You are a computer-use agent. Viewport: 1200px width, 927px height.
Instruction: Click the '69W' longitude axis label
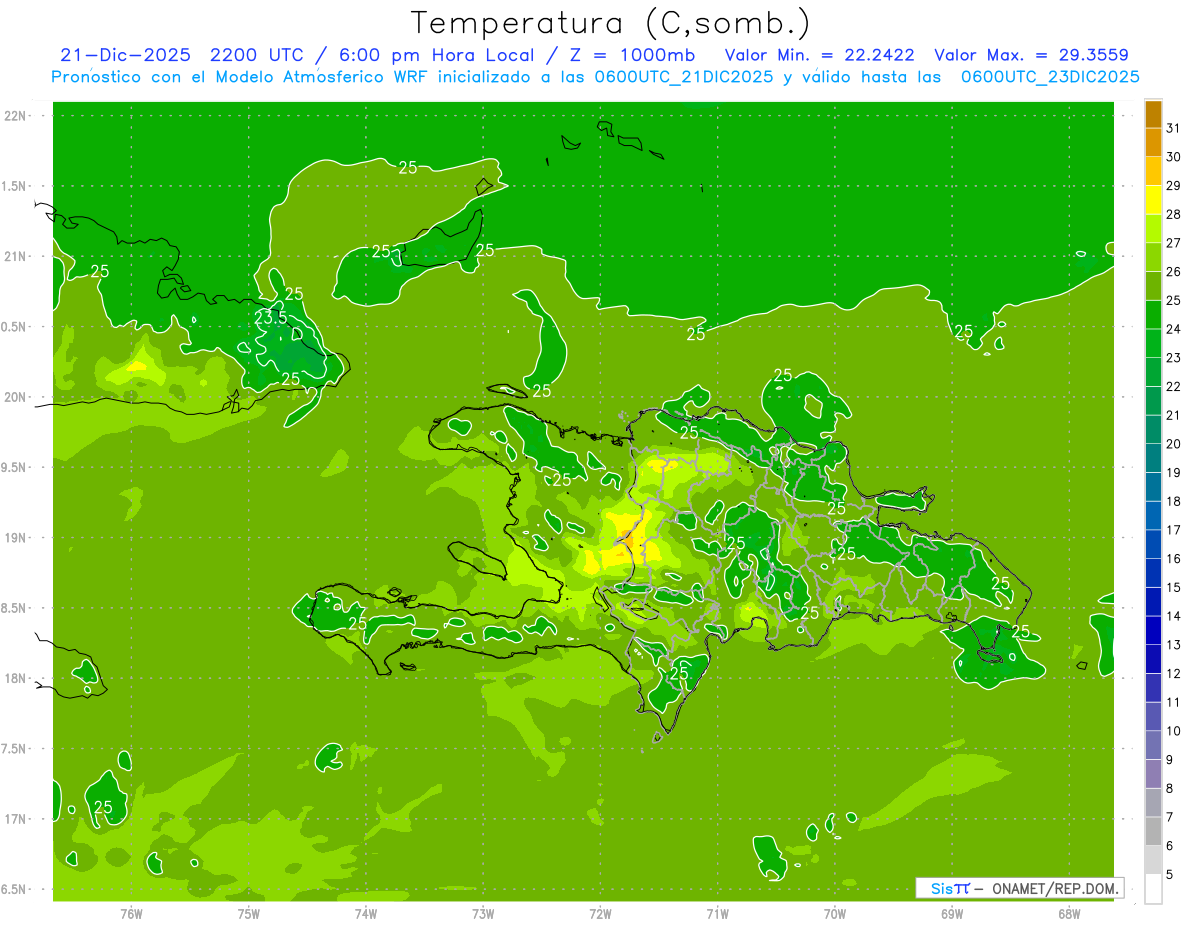(x=952, y=913)
